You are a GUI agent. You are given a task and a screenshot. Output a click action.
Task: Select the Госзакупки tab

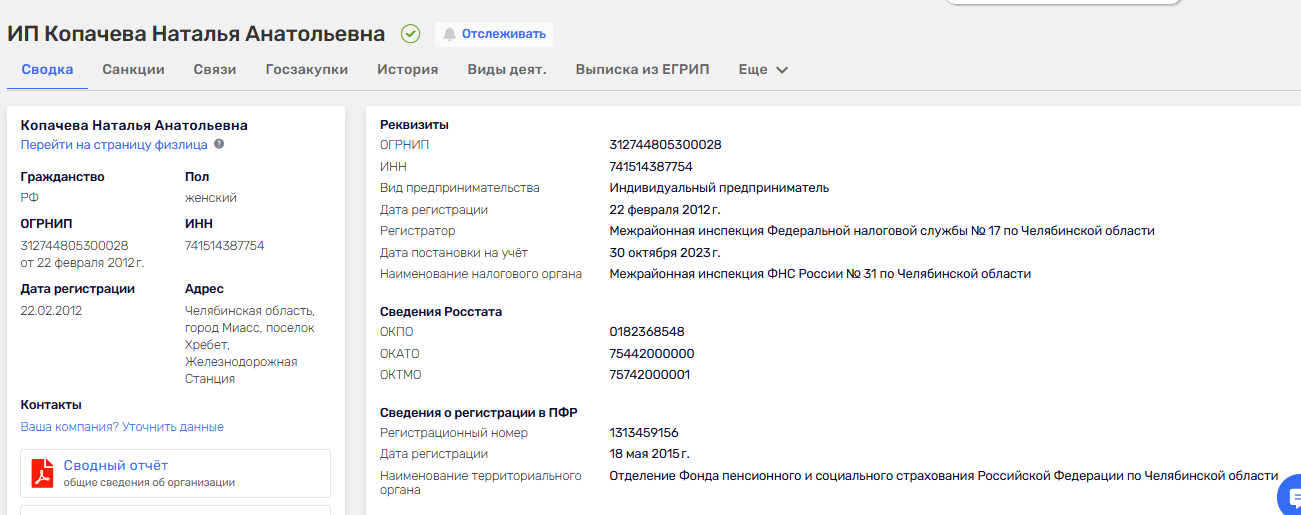(x=306, y=70)
